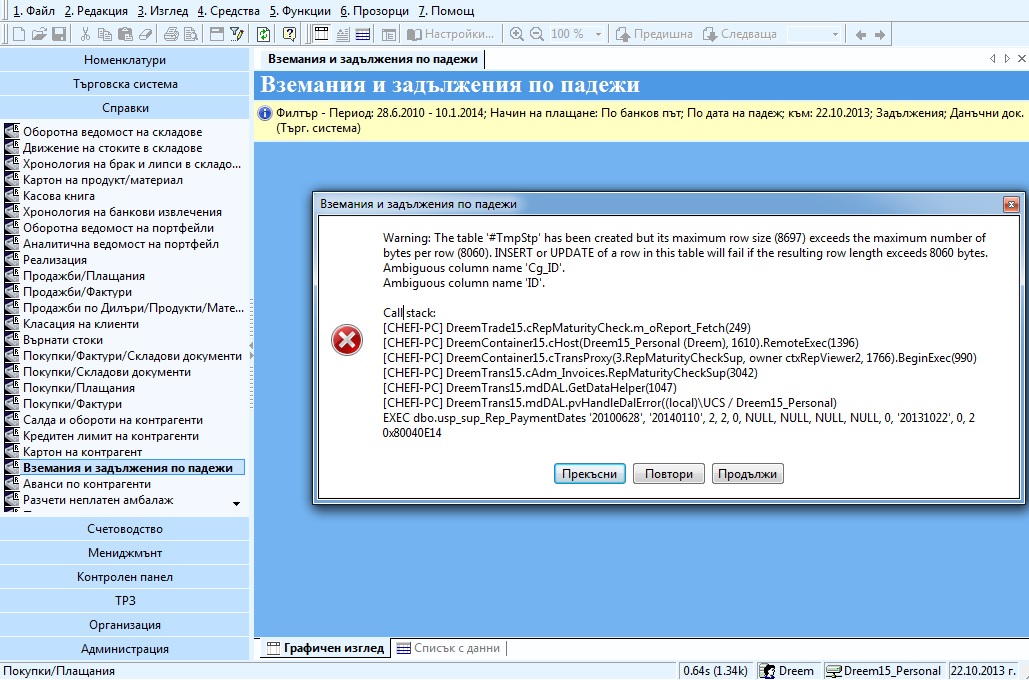Switch to Списък с данни tab

(448, 648)
